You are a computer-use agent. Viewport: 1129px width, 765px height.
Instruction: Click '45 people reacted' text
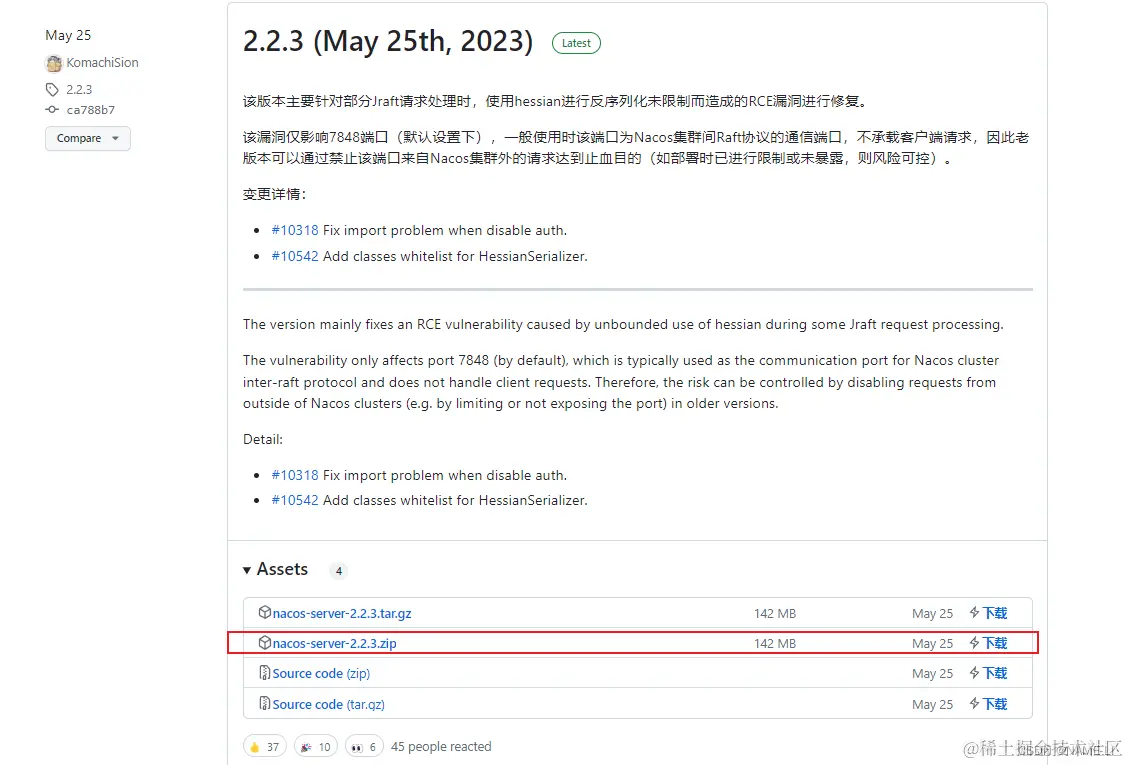coord(441,747)
